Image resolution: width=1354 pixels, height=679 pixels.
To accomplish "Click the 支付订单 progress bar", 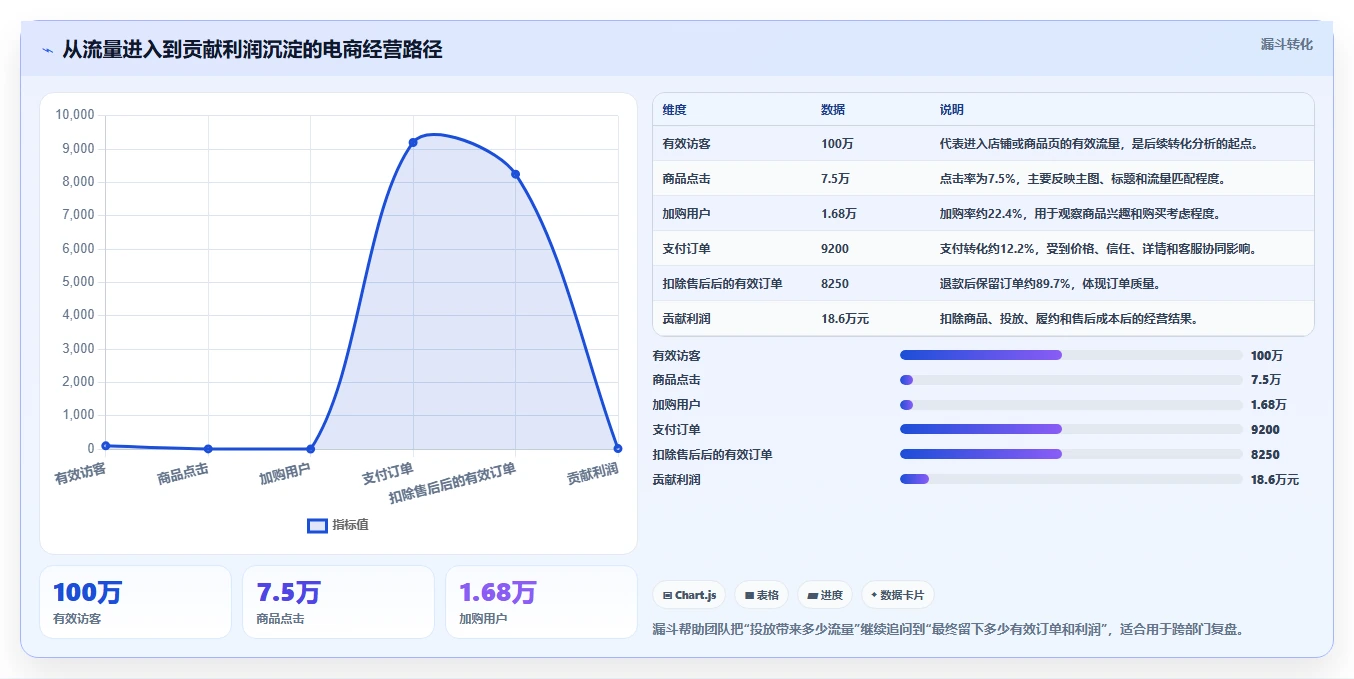I will pos(1071,429).
